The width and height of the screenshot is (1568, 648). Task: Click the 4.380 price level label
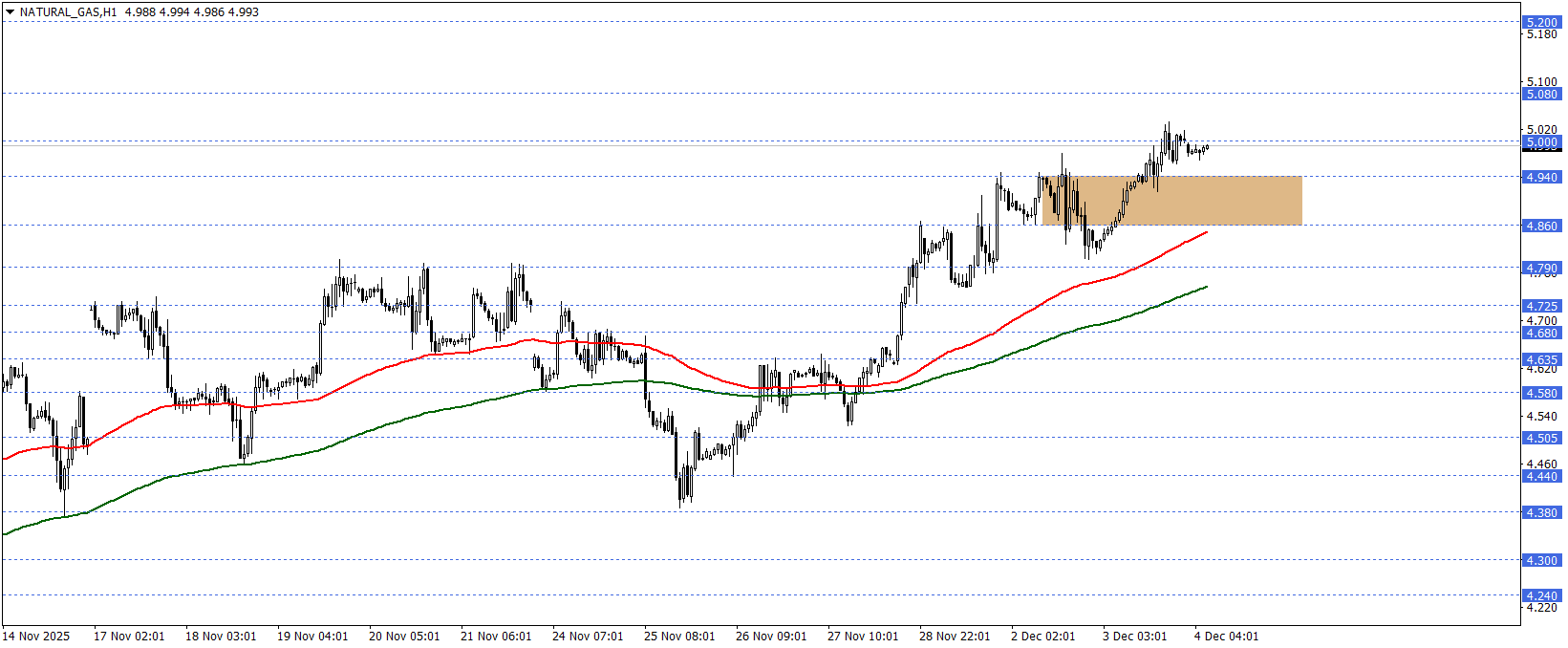(1540, 512)
